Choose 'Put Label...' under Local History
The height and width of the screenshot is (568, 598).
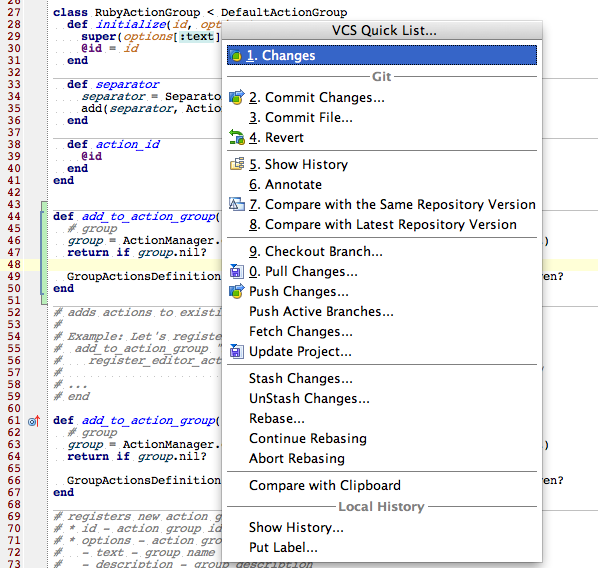tap(283, 548)
